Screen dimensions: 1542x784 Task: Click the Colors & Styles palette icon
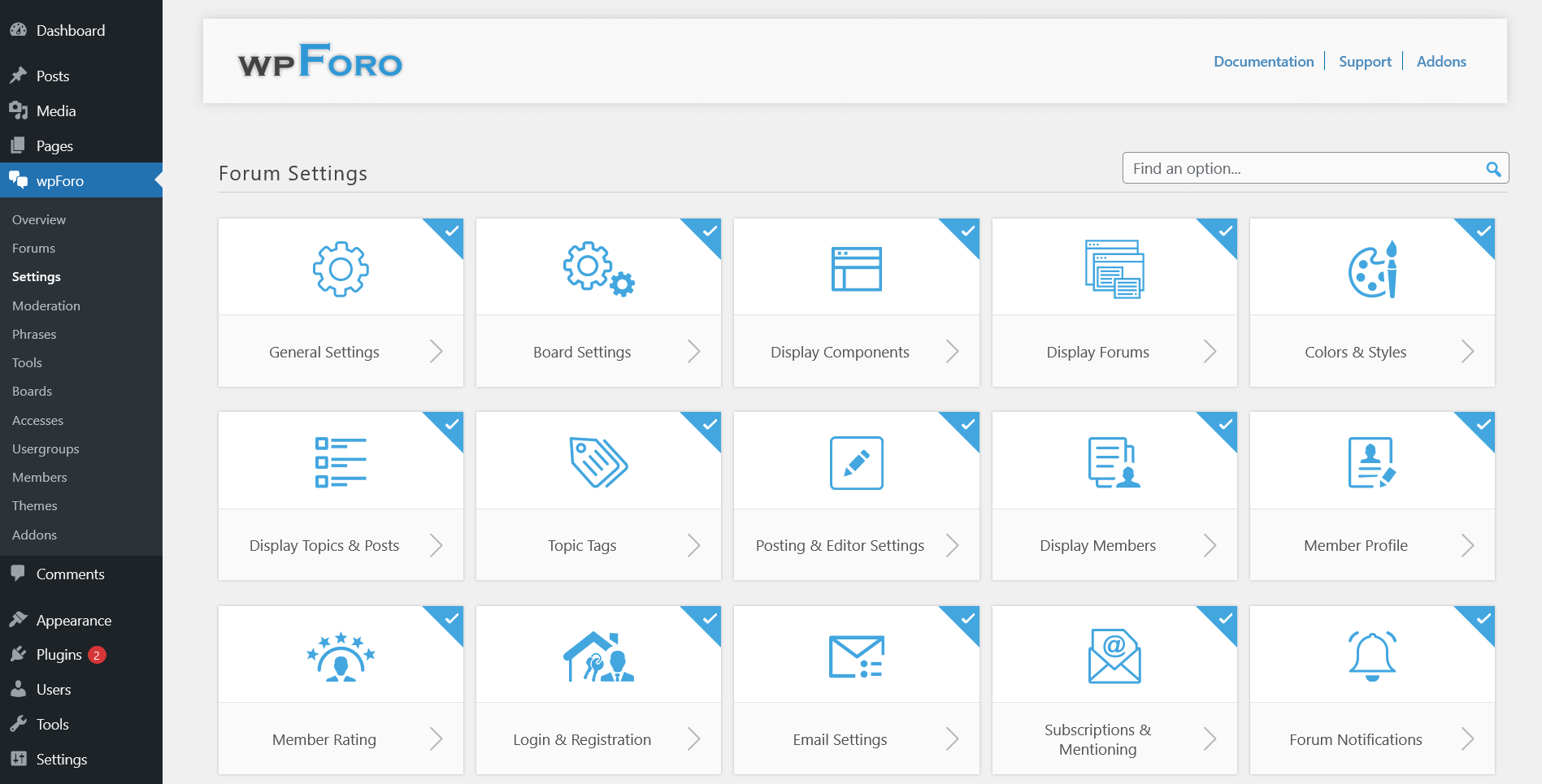[x=1371, y=269]
